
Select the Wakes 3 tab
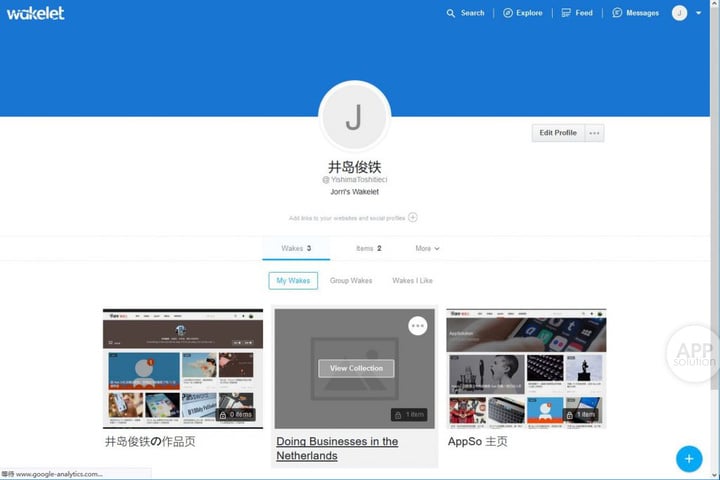point(296,248)
